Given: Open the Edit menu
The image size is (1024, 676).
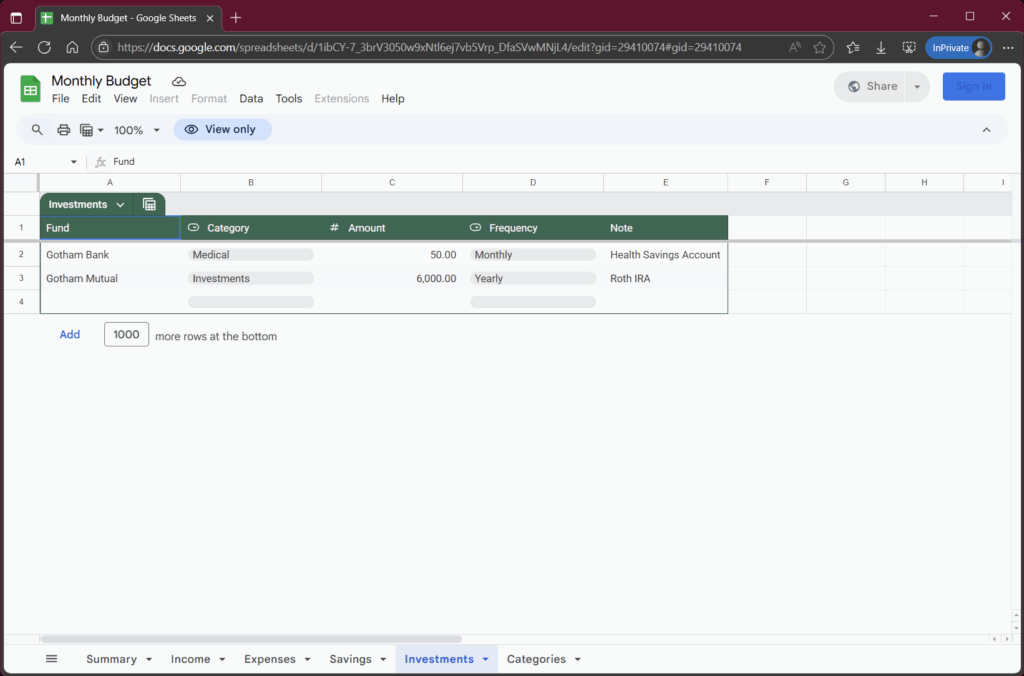Looking at the screenshot, I should click(91, 99).
